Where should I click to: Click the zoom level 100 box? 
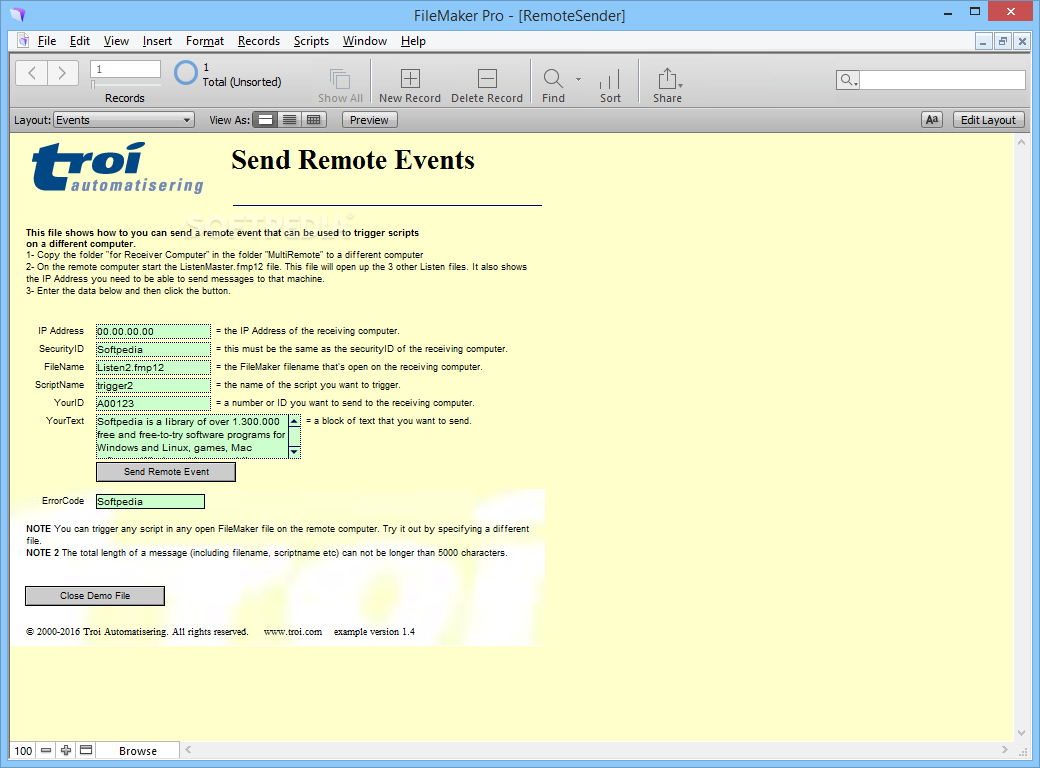[x=23, y=751]
